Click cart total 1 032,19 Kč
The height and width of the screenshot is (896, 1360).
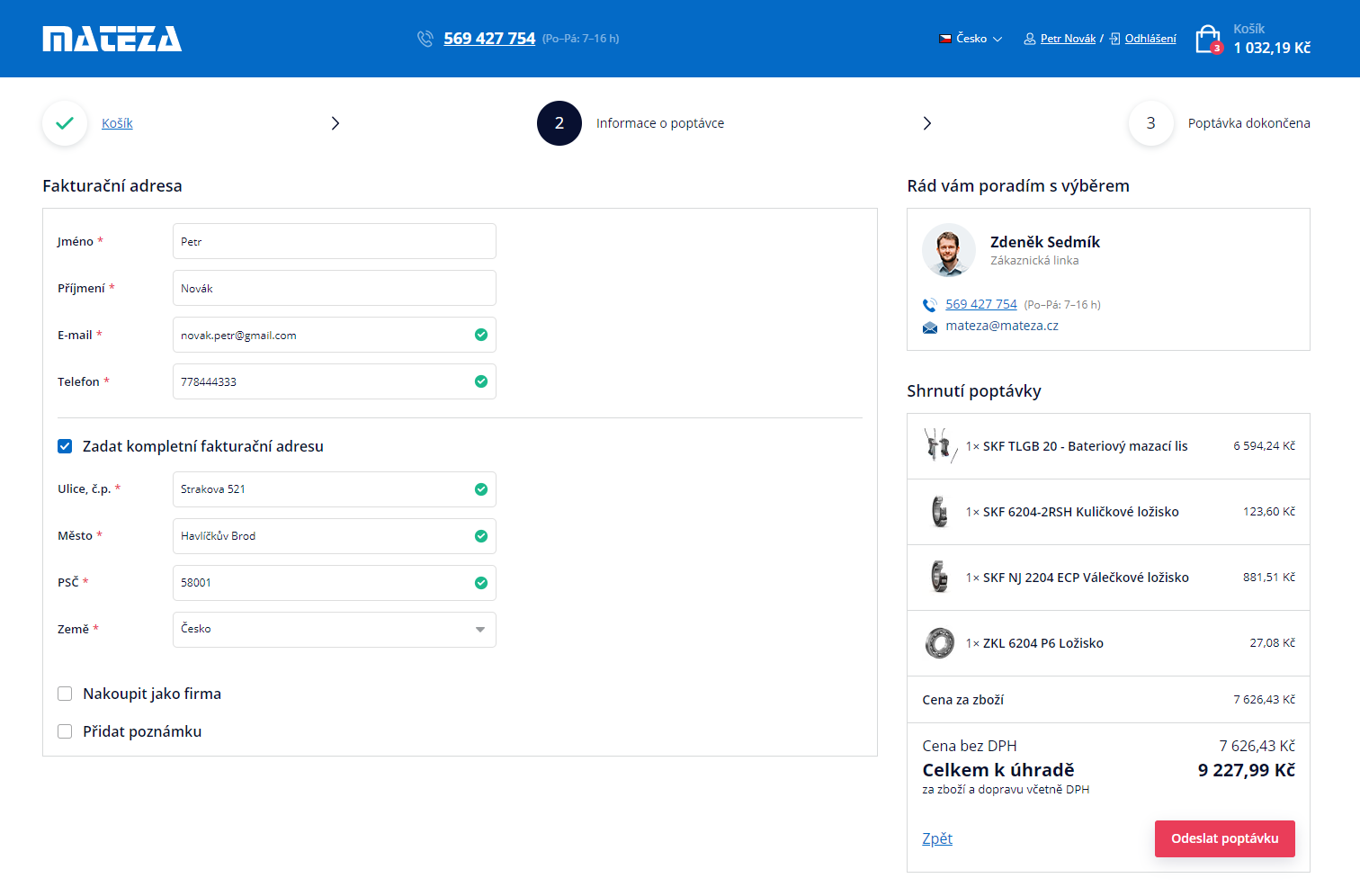pos(1272,48)
